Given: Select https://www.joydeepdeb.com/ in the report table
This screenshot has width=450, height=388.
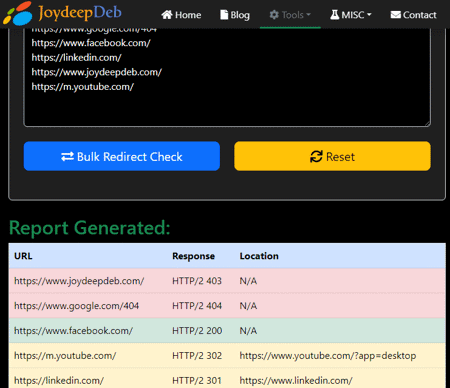Looking at the screenshot, I should tap(79, 281).
